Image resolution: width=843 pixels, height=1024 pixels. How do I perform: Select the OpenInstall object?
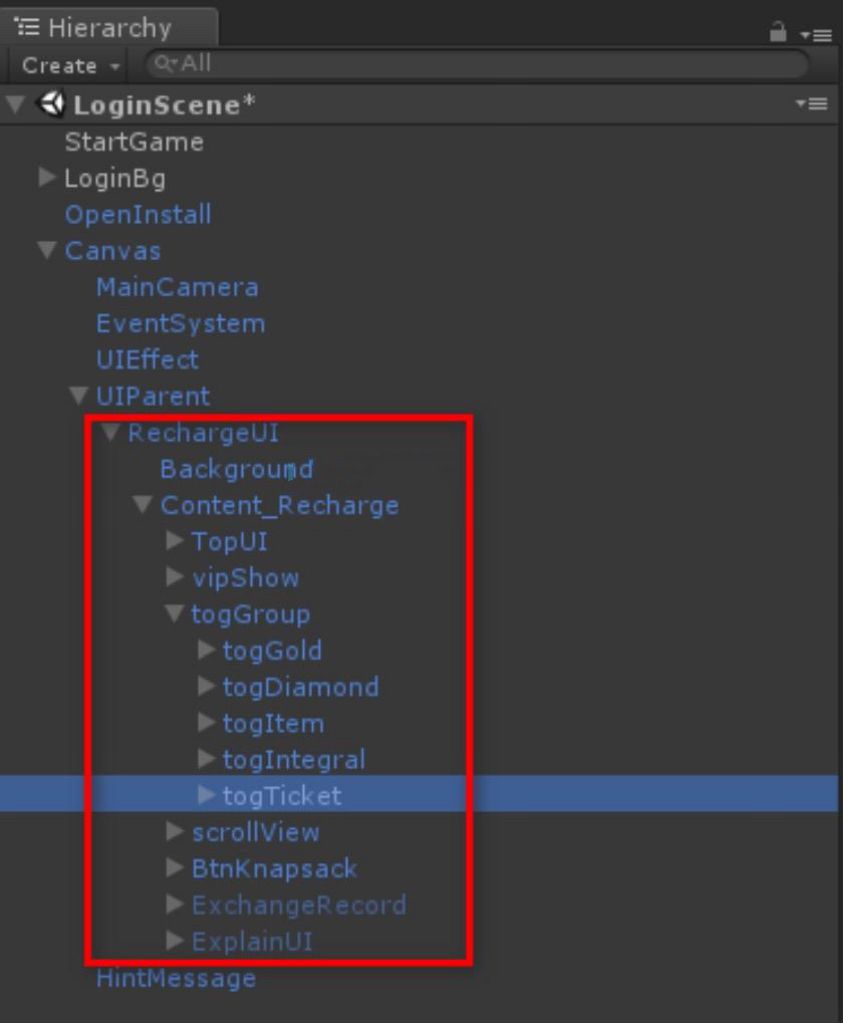138,214
